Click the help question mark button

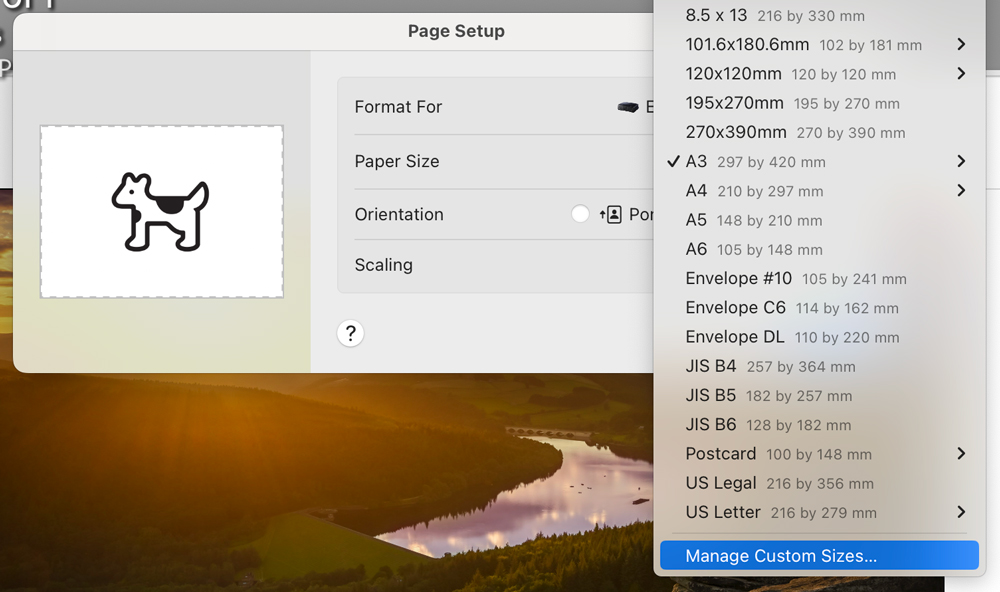pos(350,334)
